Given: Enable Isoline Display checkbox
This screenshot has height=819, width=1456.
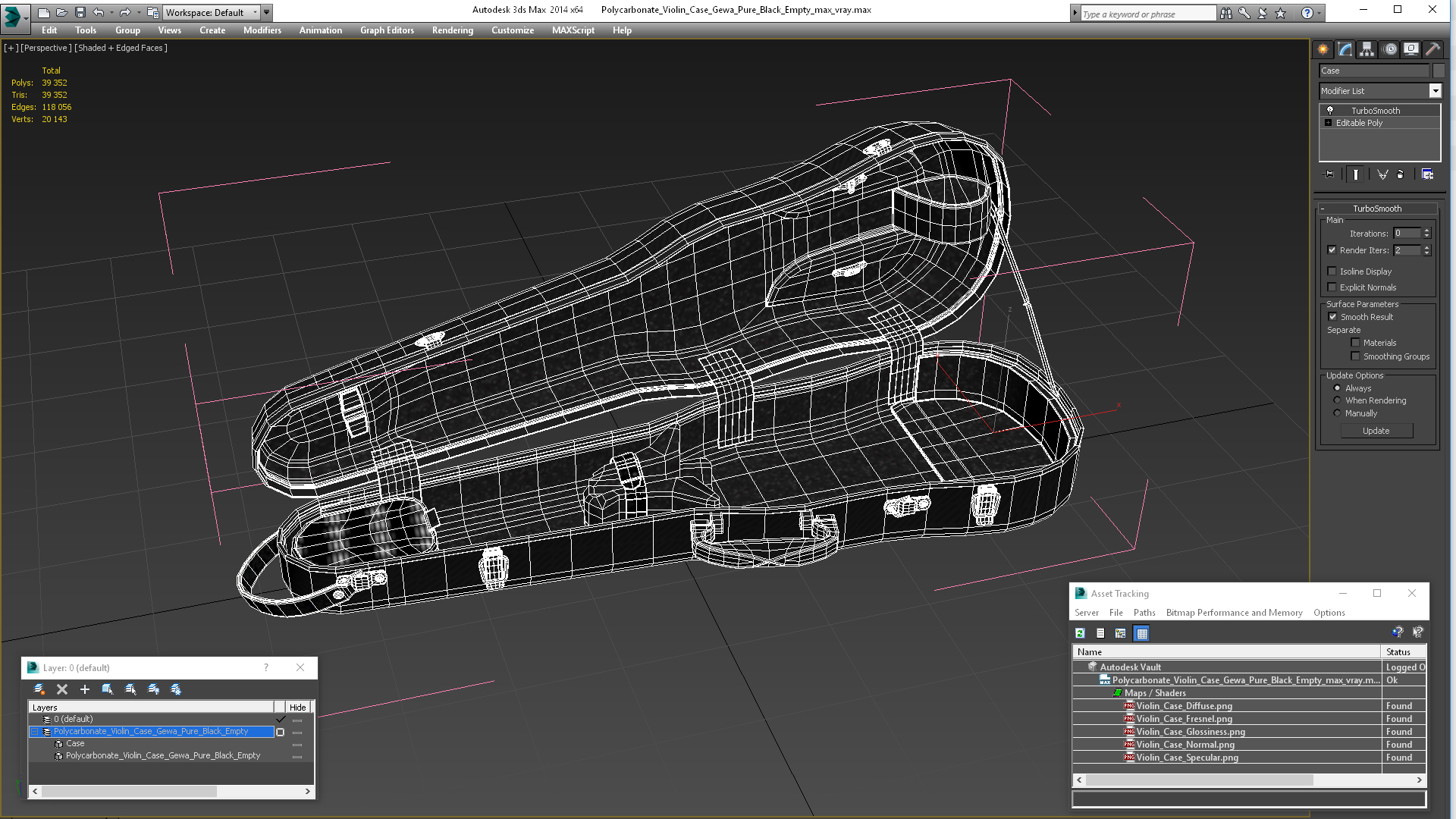Looking at the screenshot, I should click(1332, 271).
